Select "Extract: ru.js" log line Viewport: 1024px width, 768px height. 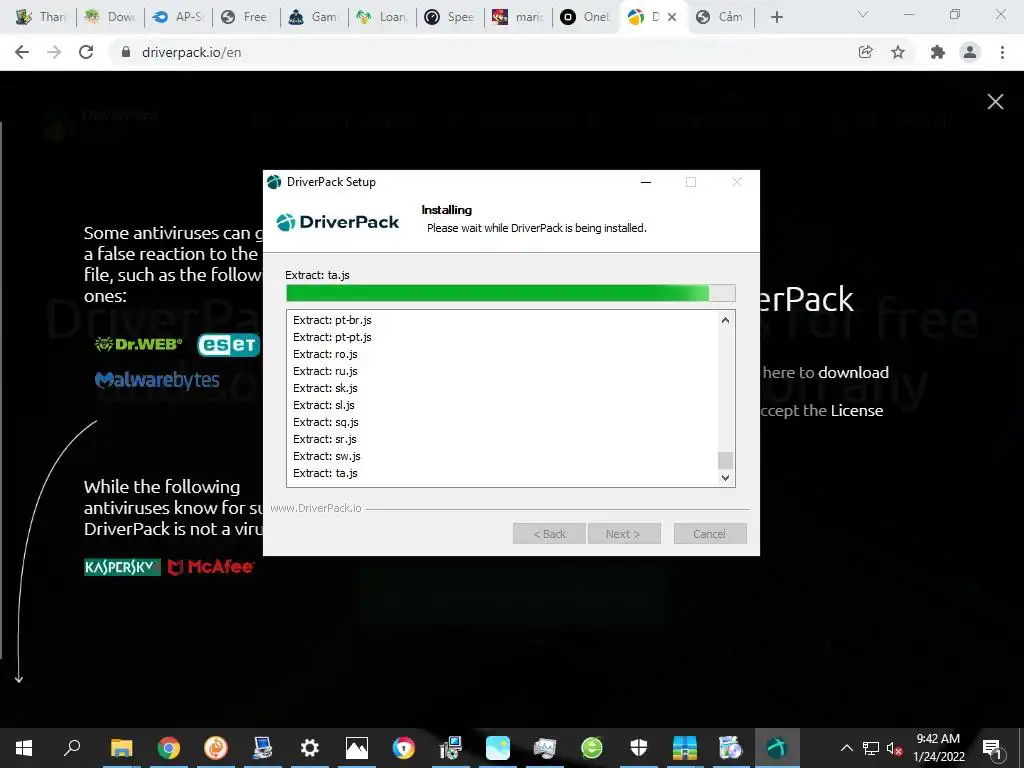point(325,371)
